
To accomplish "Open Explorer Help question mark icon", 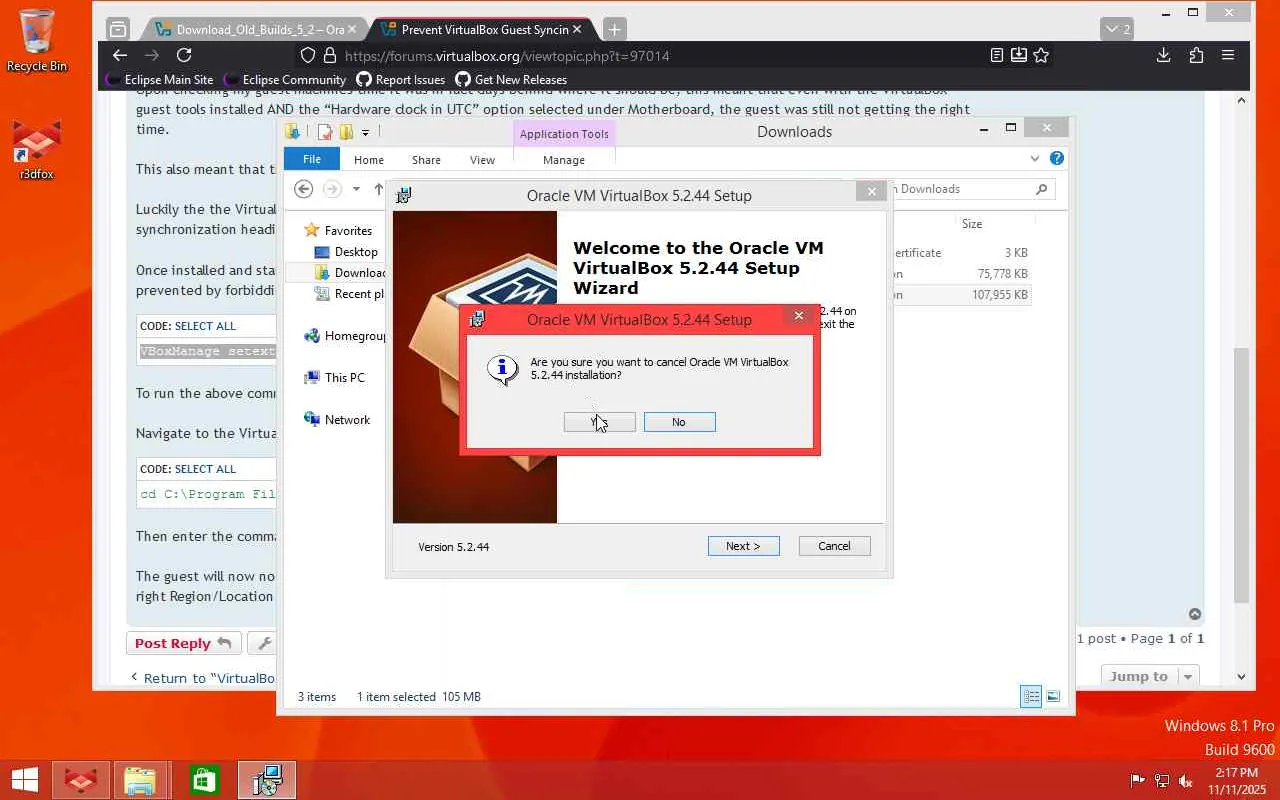I will (x=1057, y=158).
